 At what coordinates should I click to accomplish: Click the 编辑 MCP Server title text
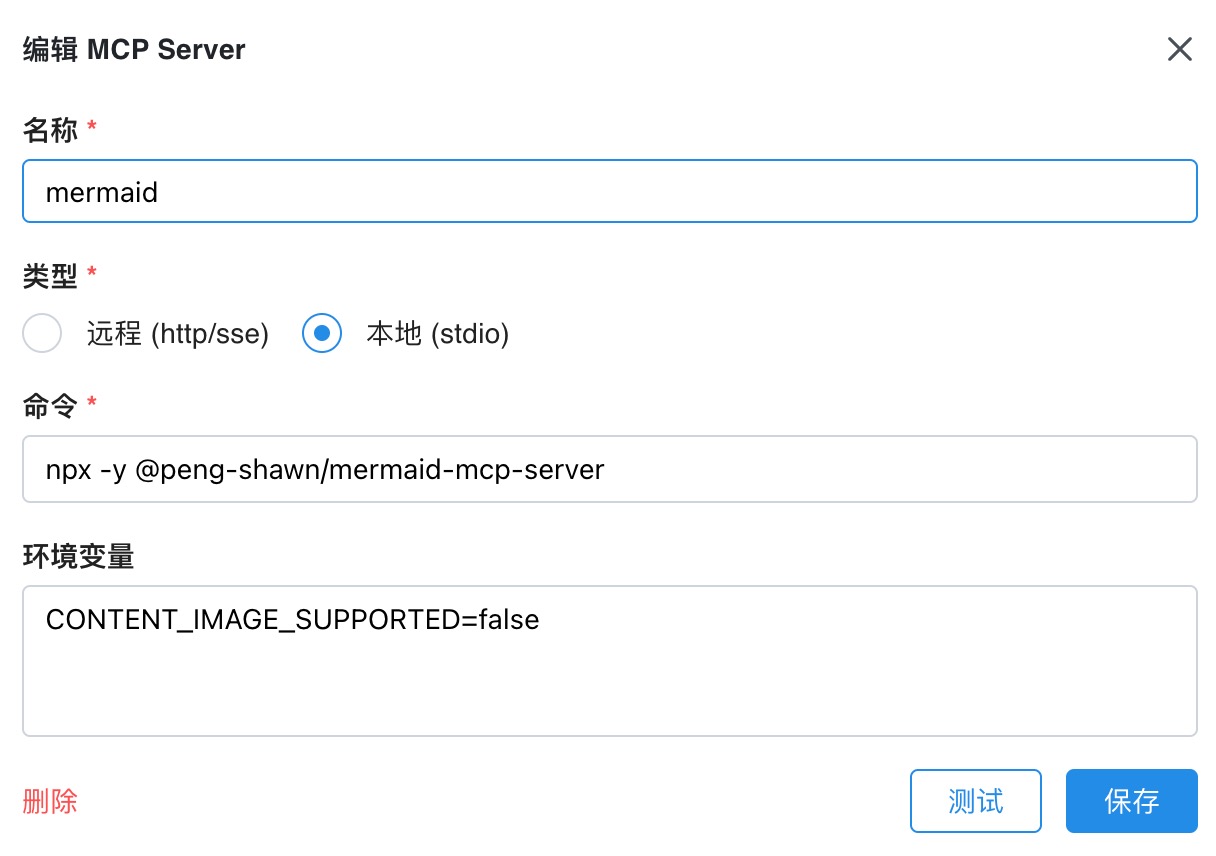[134, 50]
